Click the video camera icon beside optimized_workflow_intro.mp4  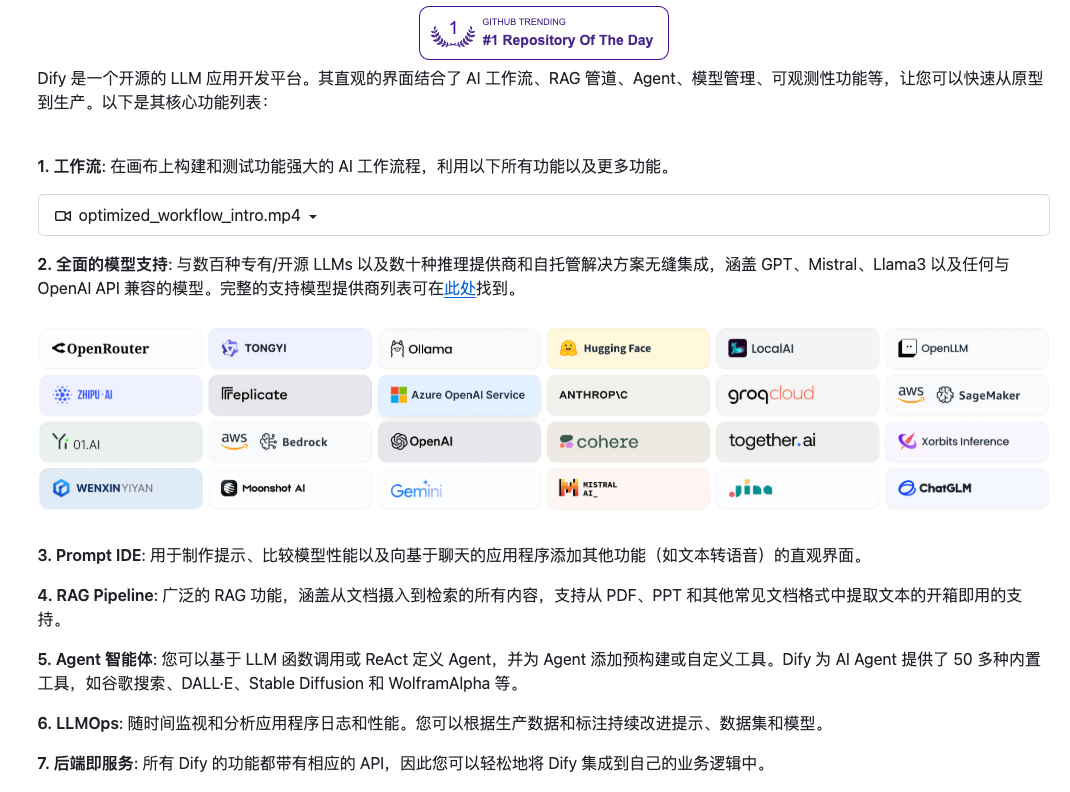(x=63, y=216)
